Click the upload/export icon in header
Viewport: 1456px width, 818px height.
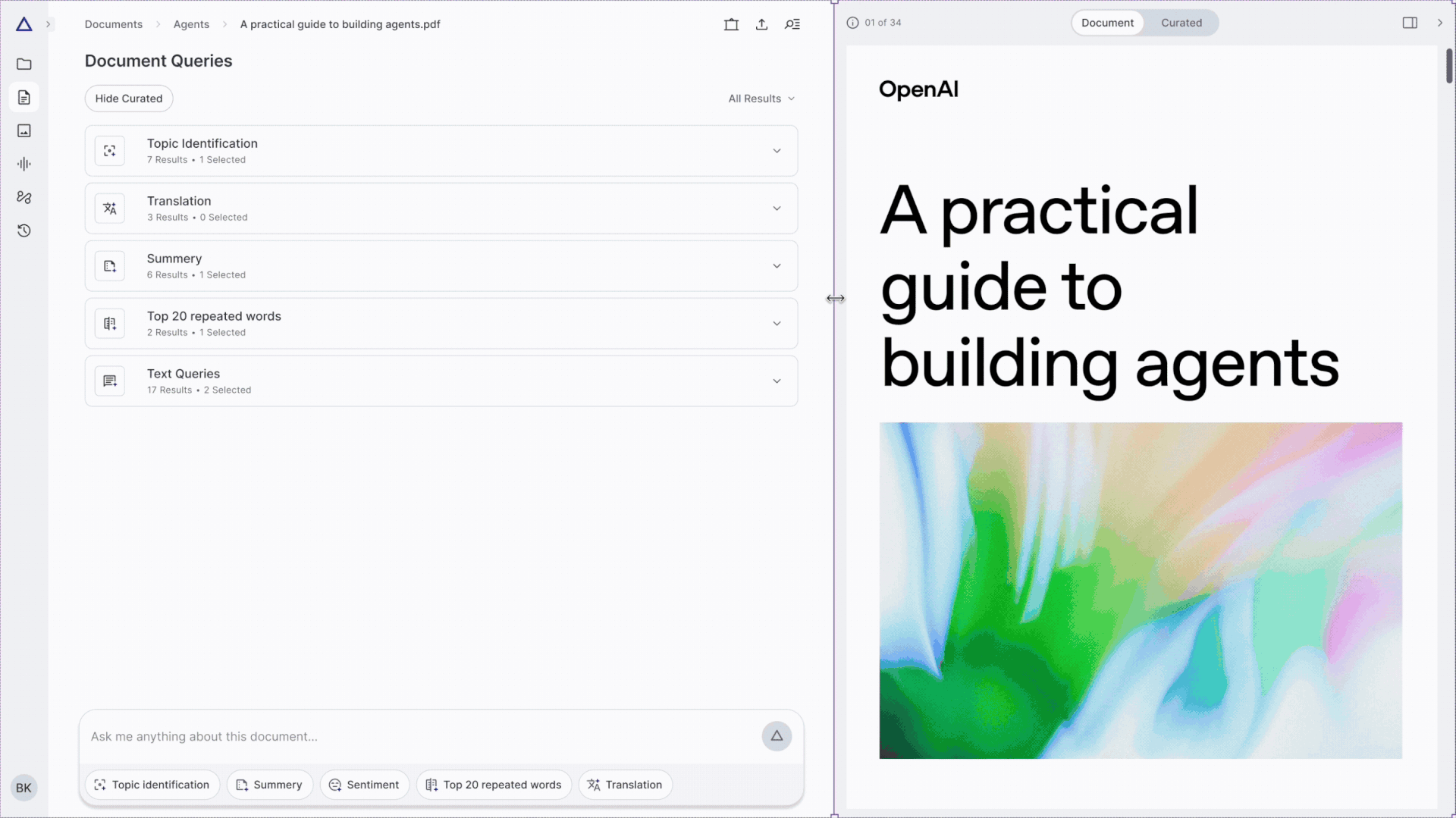[761, 24]
